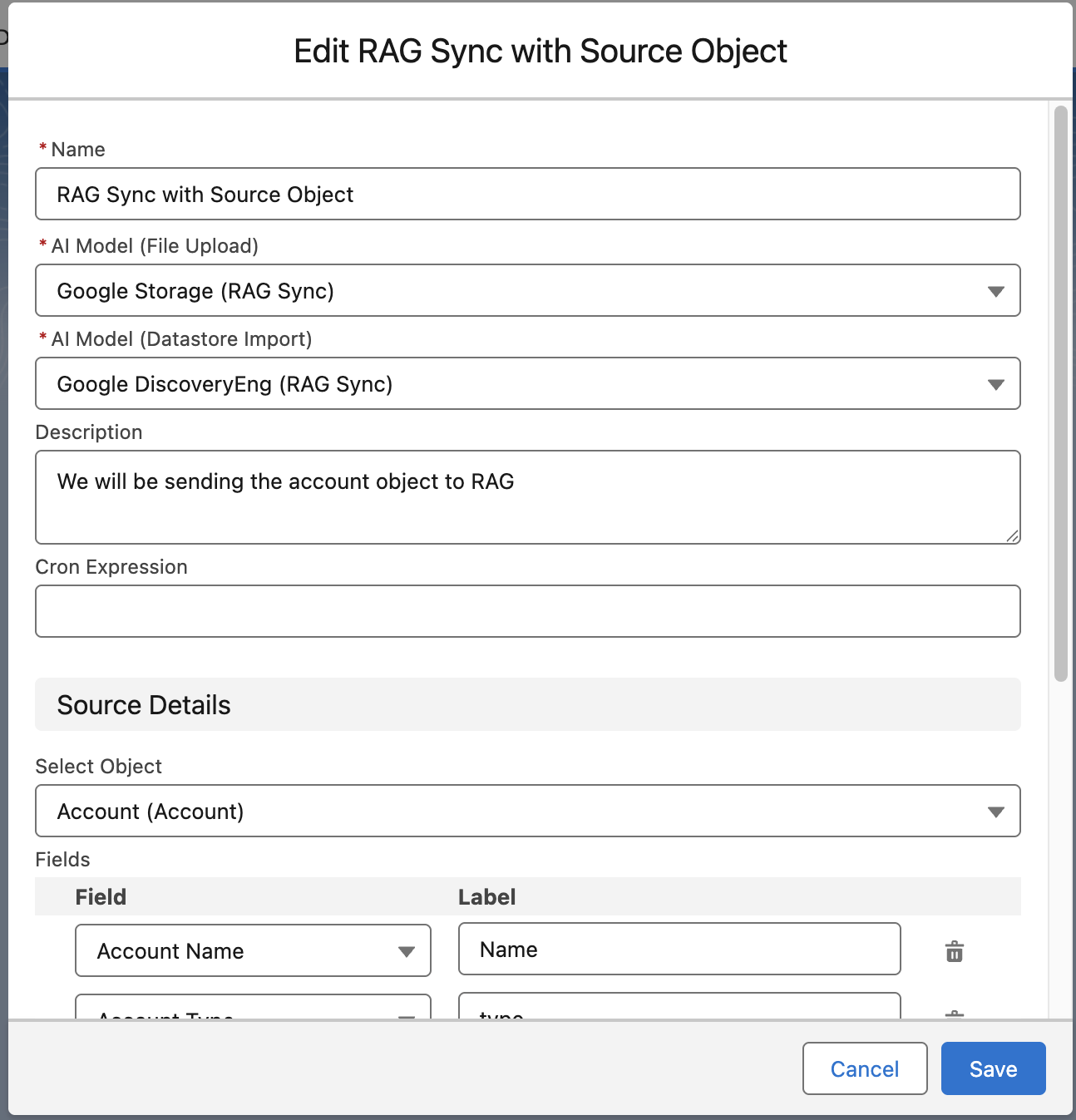Click the "Edit RAG Sync with Source Object" title
The image size is (1076, 1120).
click(x=540, y=52)
